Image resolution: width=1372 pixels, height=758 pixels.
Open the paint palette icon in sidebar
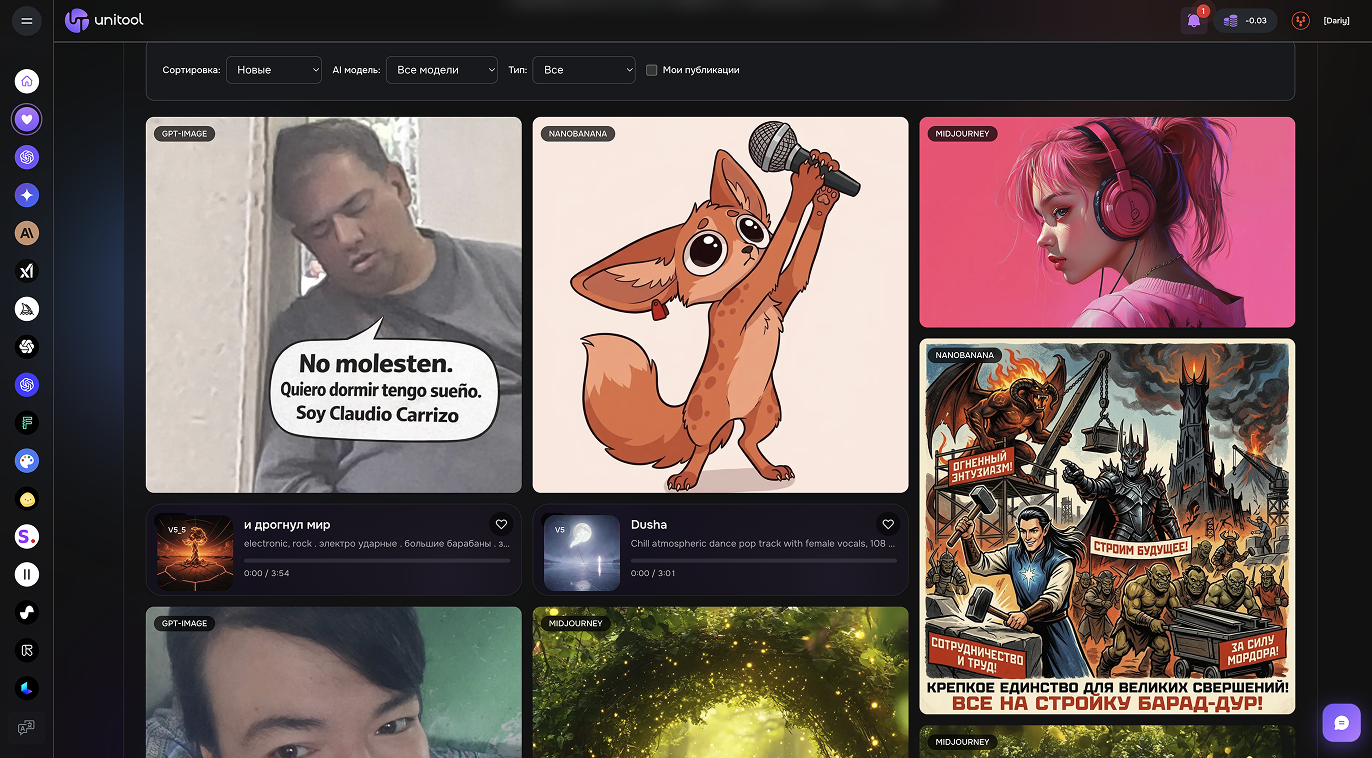point(27,461)
